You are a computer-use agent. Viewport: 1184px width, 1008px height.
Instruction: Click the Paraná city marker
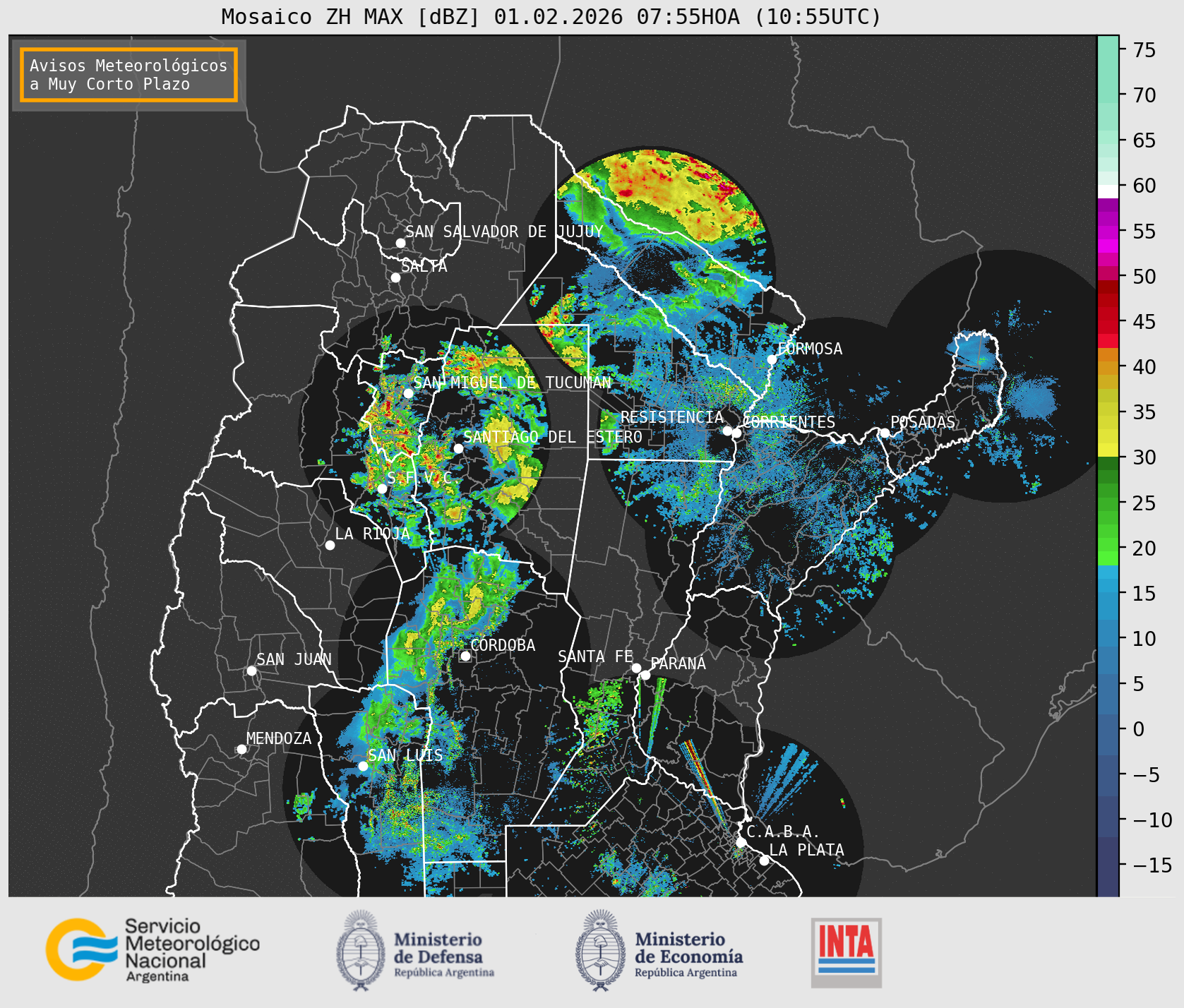[645, 676]
